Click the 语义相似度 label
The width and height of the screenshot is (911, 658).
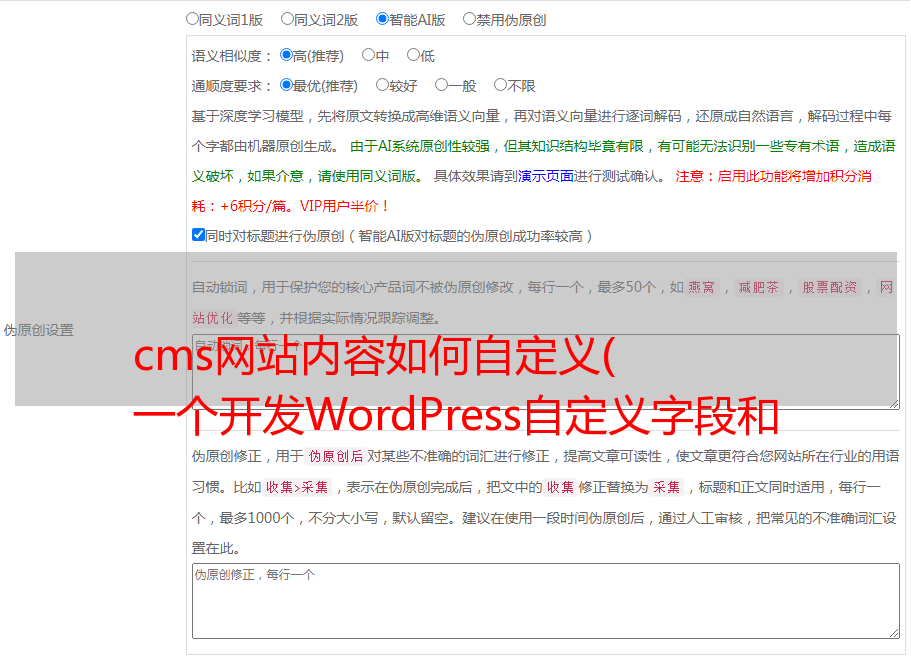tap(231, 56)
